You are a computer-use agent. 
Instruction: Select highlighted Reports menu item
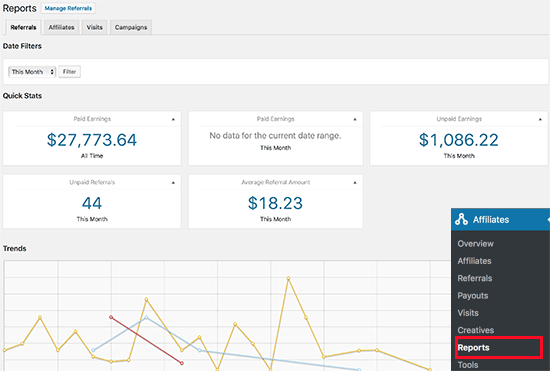(473, 348)
